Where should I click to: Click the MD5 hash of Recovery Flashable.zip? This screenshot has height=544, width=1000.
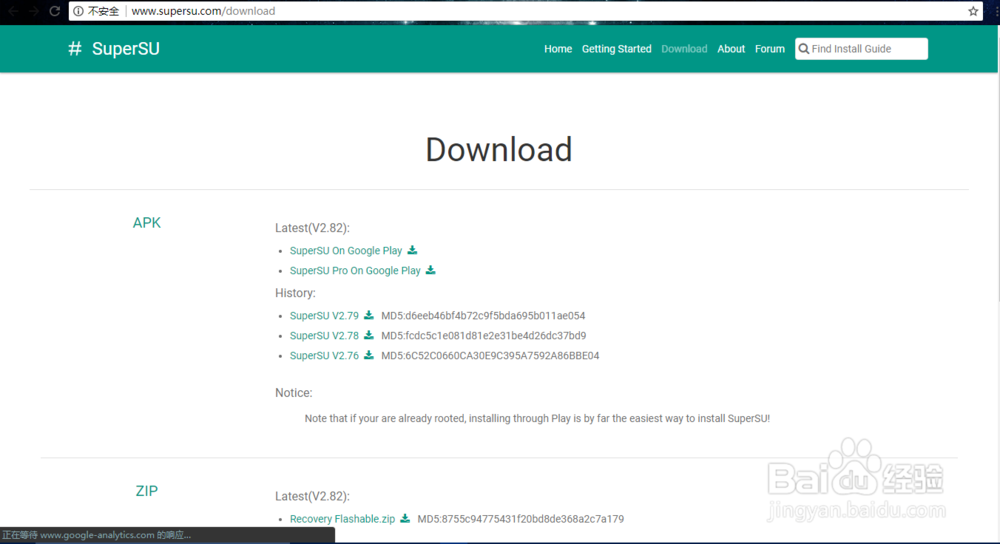coord(520,519)
